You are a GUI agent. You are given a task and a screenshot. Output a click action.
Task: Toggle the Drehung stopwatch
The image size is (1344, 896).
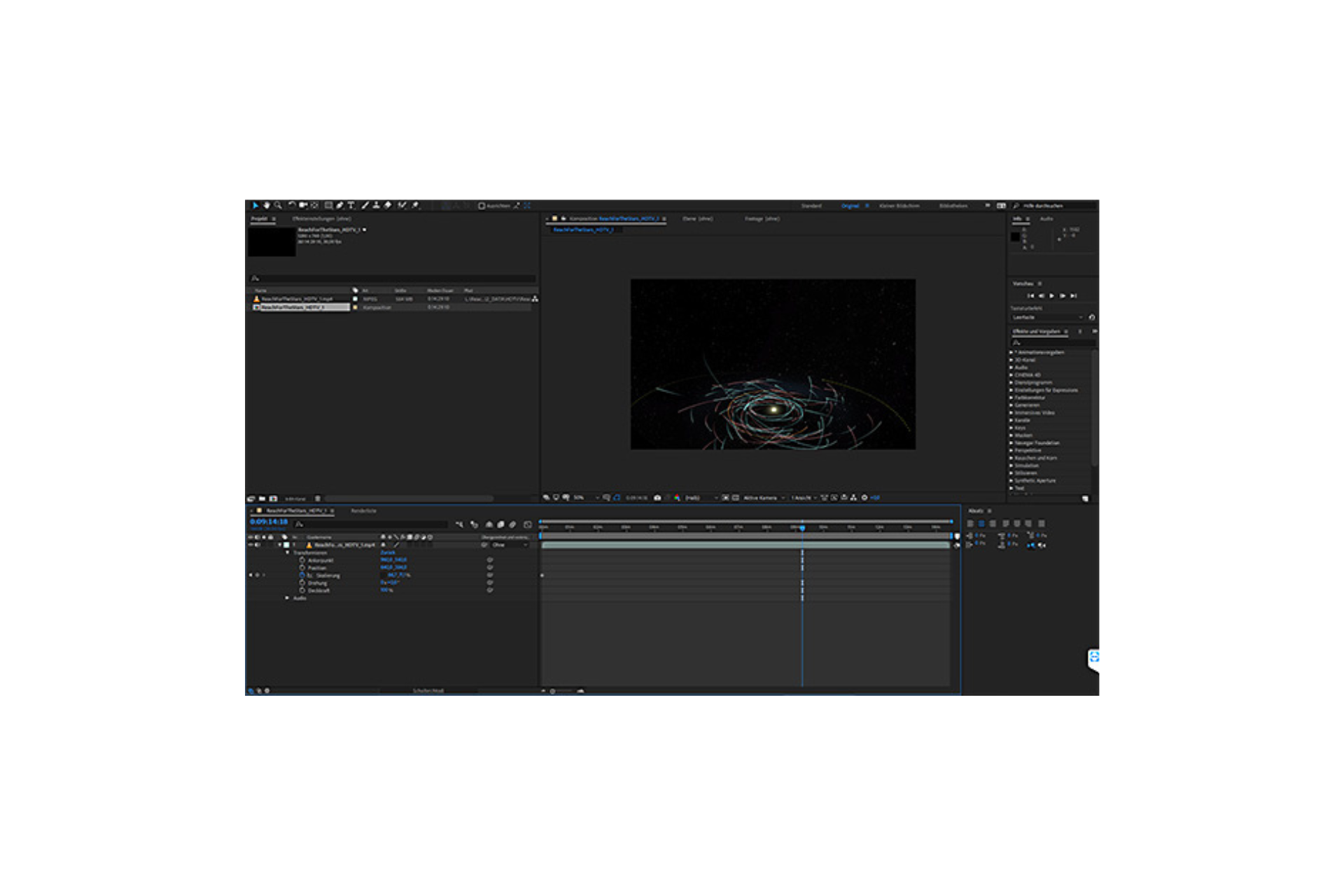coord(302,583)
